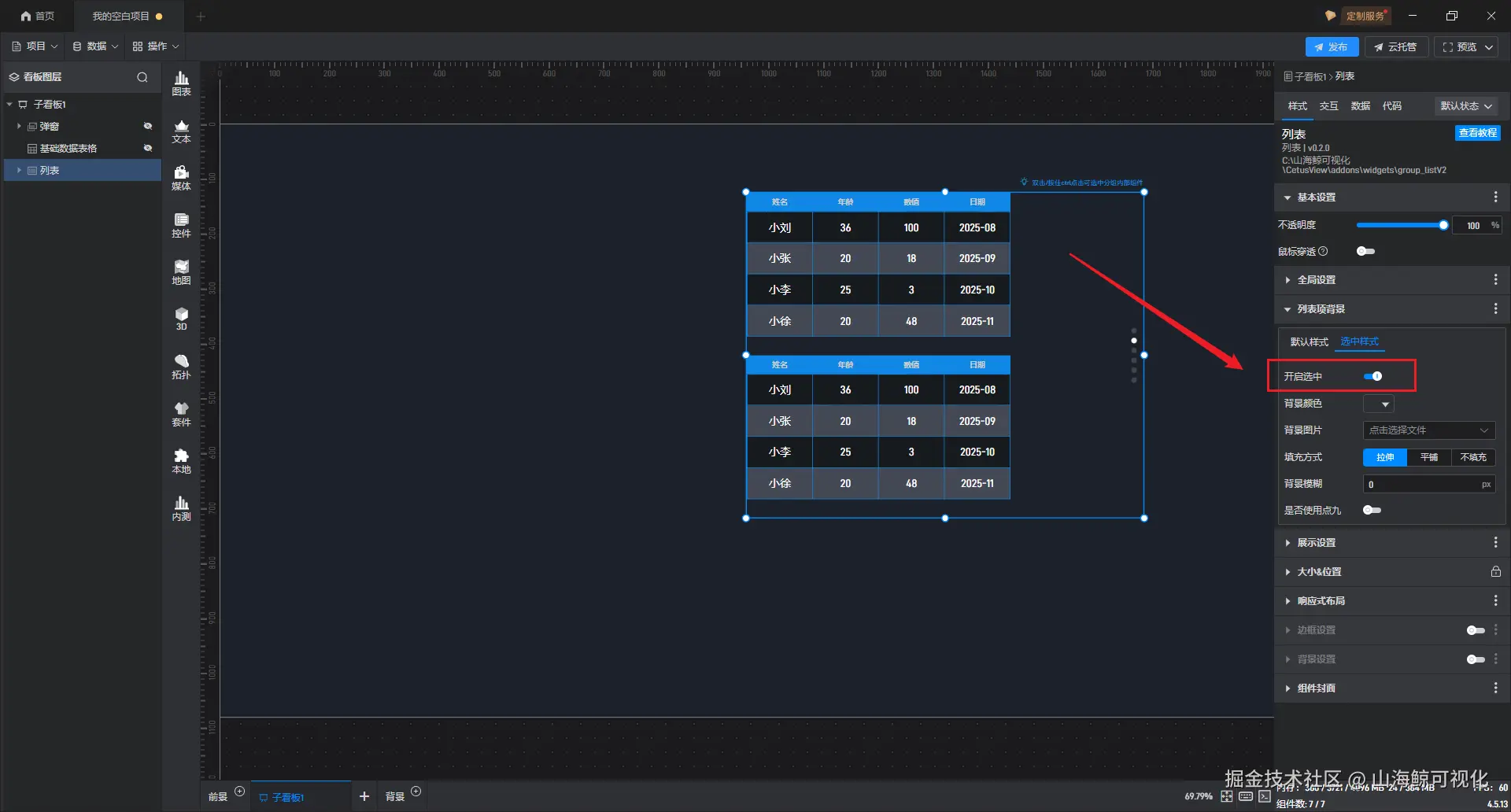Click the 发布 publish button

[1332, 47]
